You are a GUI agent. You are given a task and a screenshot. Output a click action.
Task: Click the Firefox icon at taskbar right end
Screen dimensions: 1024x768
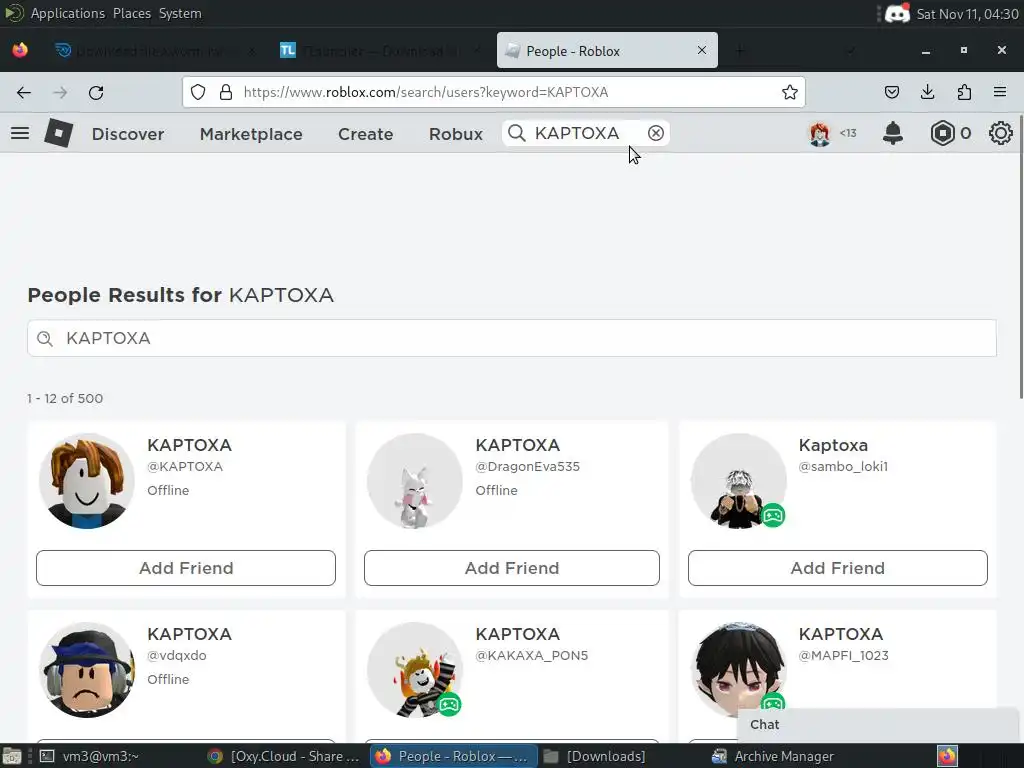pos(947,756)
